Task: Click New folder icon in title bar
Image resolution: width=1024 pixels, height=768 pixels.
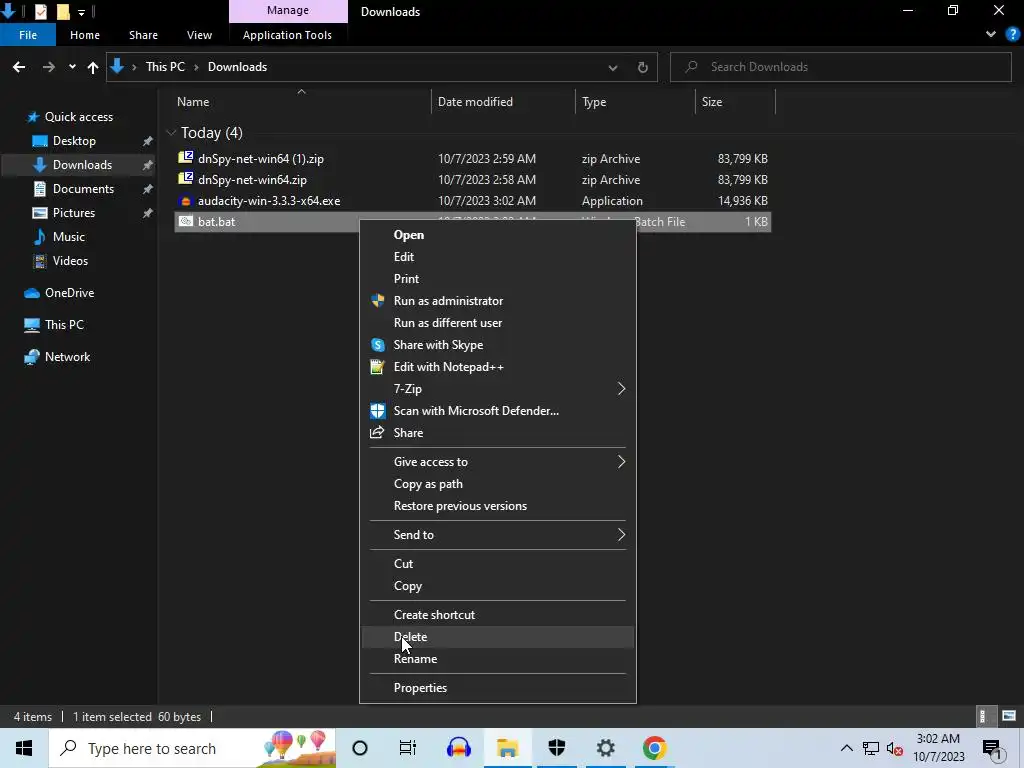Action: coord(63,11)
